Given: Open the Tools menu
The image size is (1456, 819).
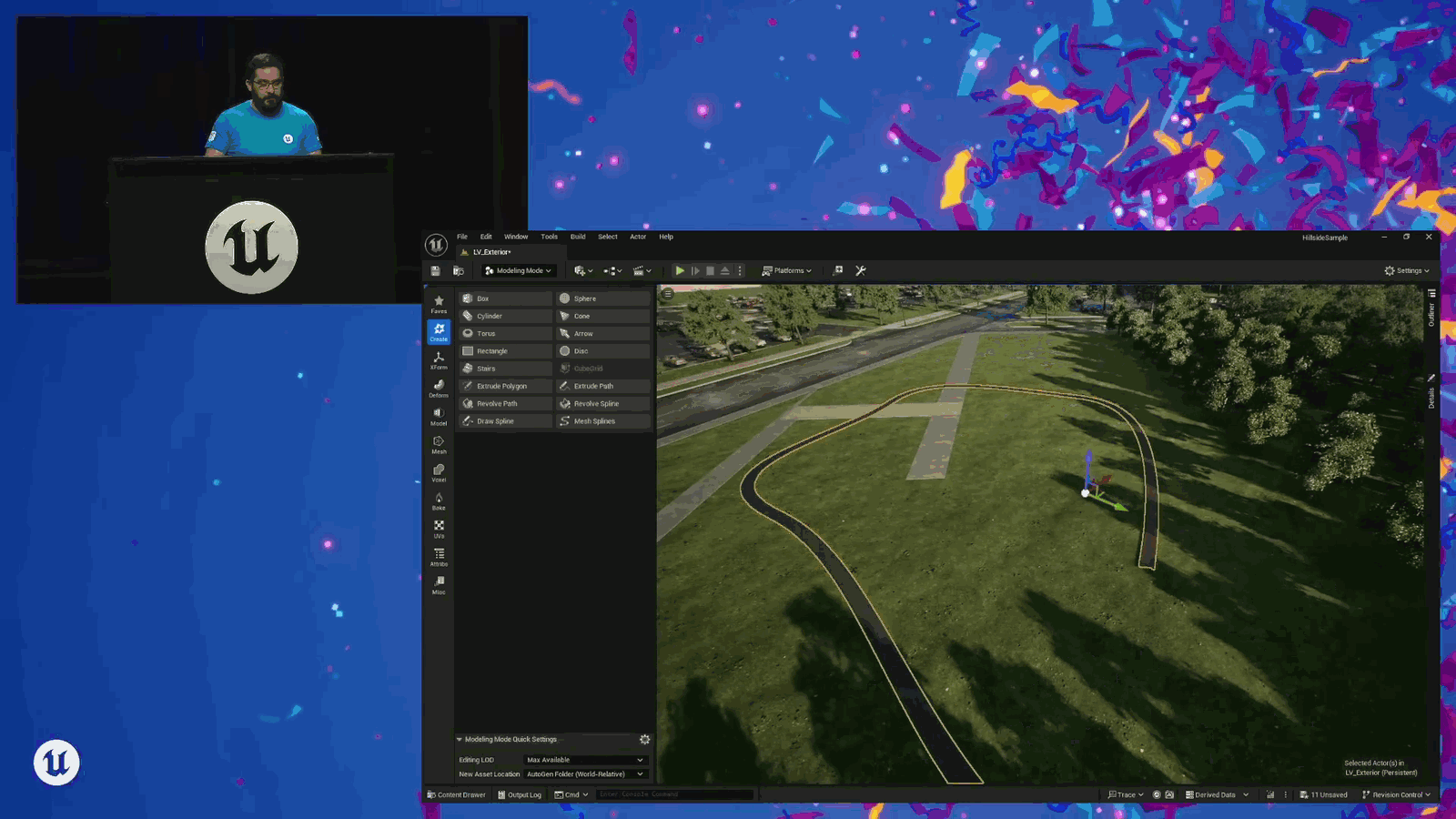Looking at the screenshot, I should coord(549,237).
